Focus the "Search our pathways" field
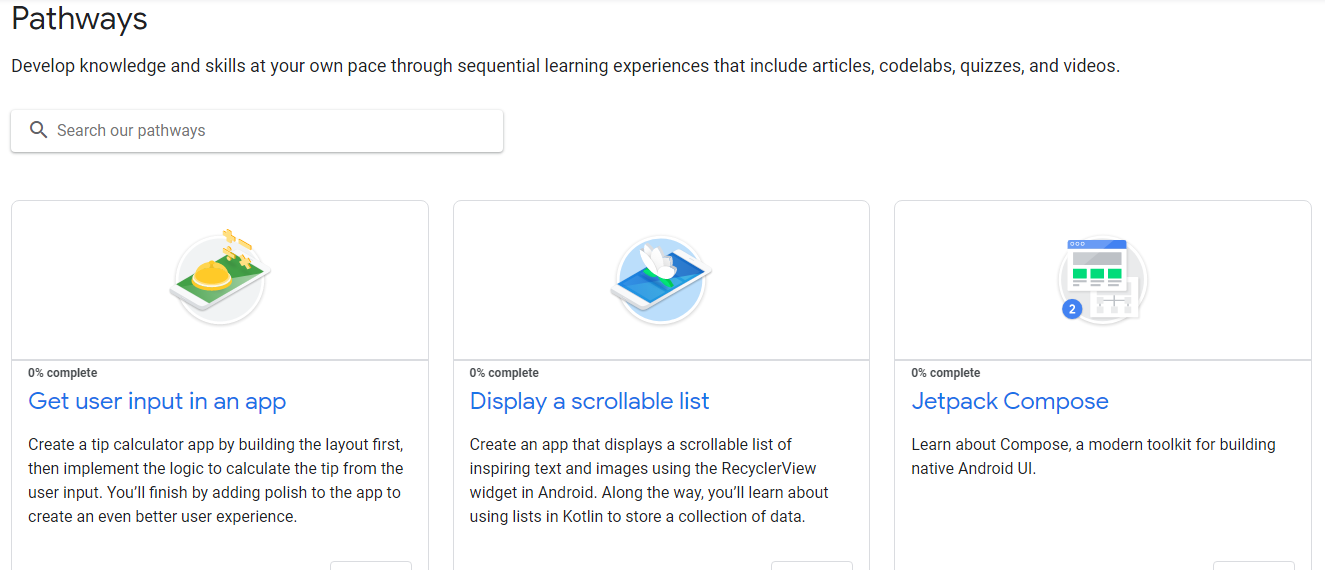Viewport: 1325px width, 570px height. pos(270,131)
